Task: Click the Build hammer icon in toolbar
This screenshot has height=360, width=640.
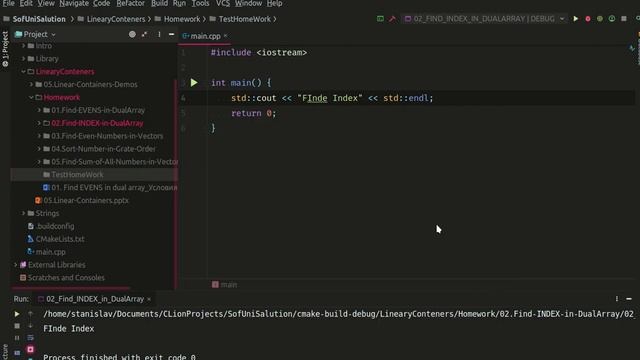Action: point(392,19)
